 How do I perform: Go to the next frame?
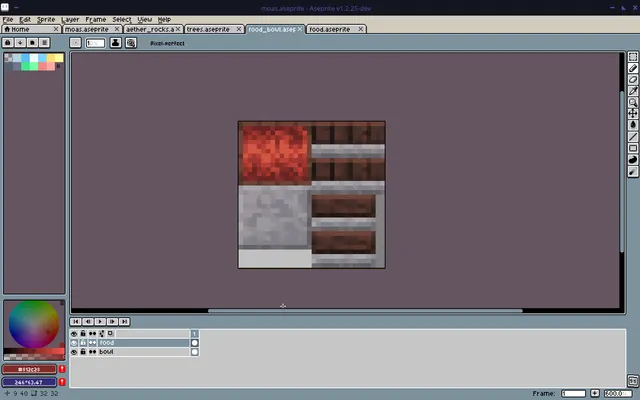tap(112, 322)
